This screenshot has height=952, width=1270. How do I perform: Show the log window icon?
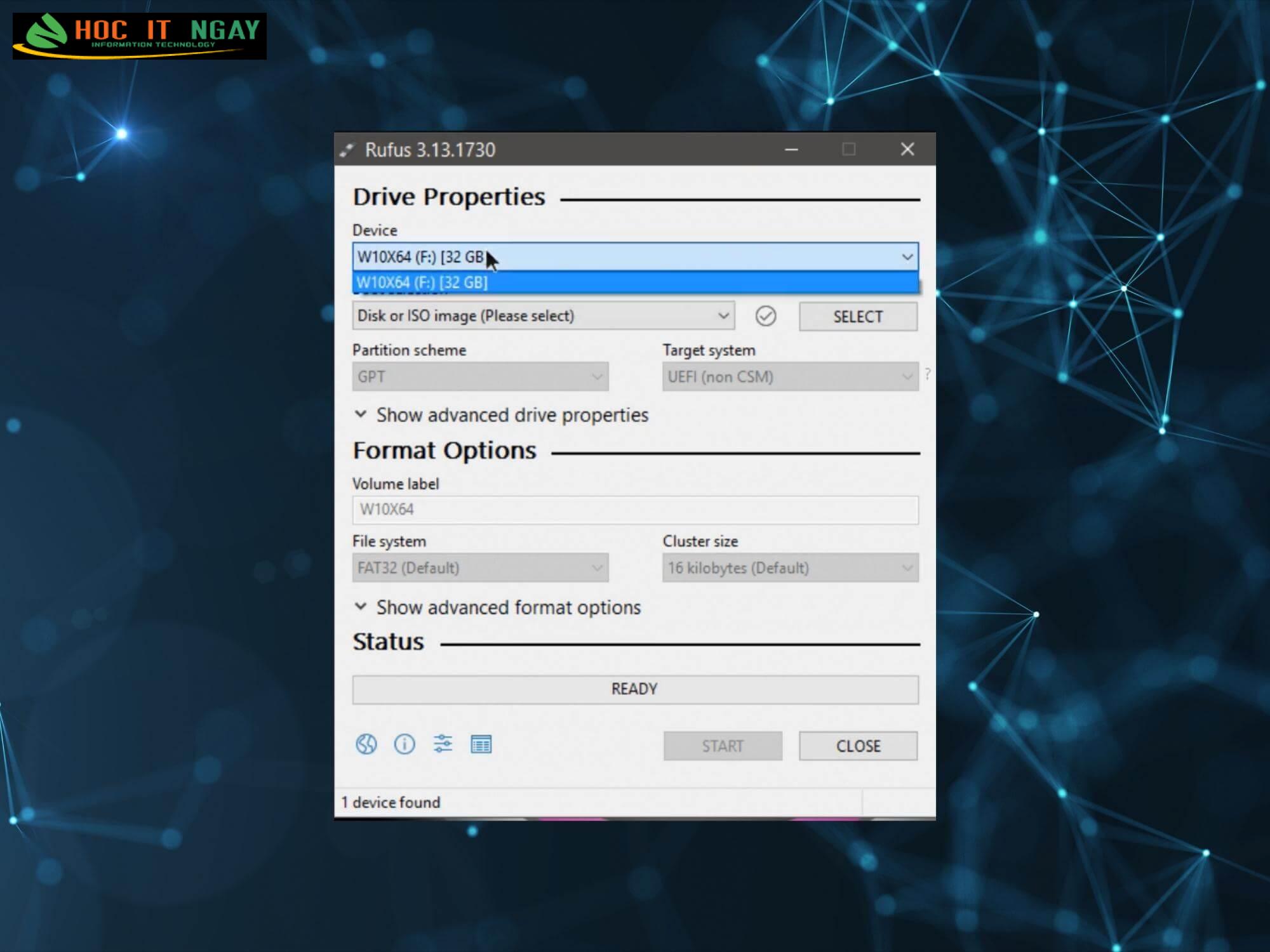[481, 744]
